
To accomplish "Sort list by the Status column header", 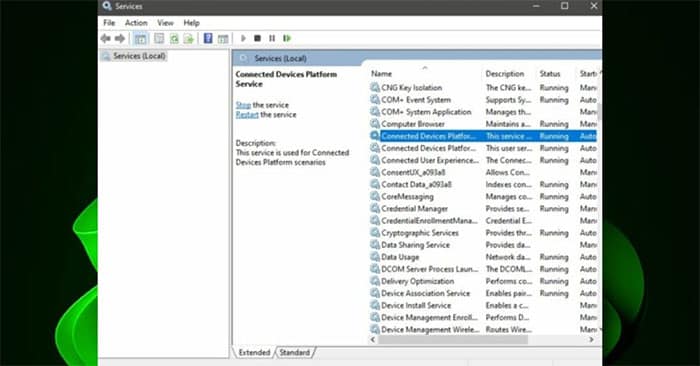I will (x=550, y=74).
